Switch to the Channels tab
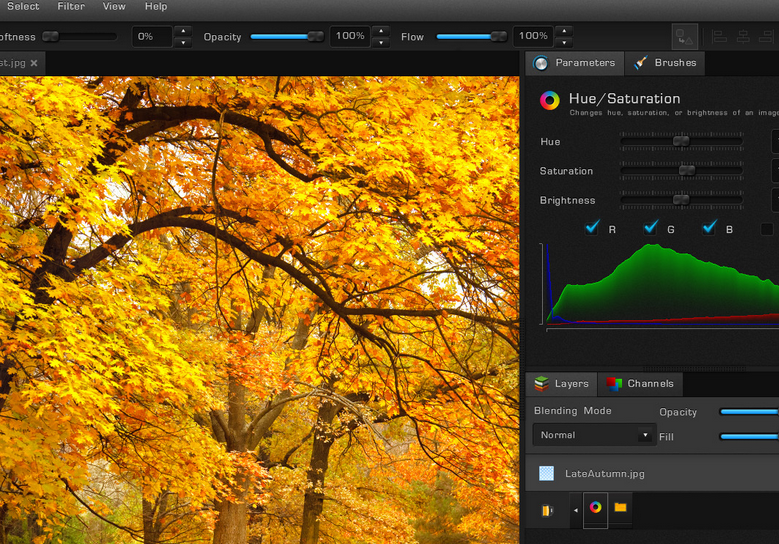Image resolution: width=779 pixels, height=544 pixels. pos(640,384)
